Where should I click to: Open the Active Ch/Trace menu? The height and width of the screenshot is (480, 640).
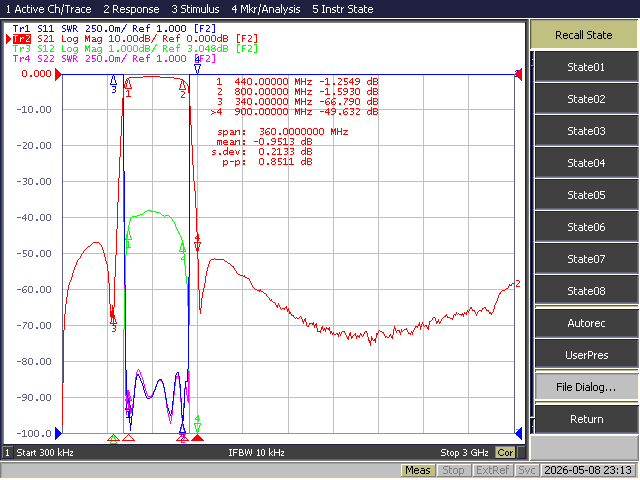point(48,9)
